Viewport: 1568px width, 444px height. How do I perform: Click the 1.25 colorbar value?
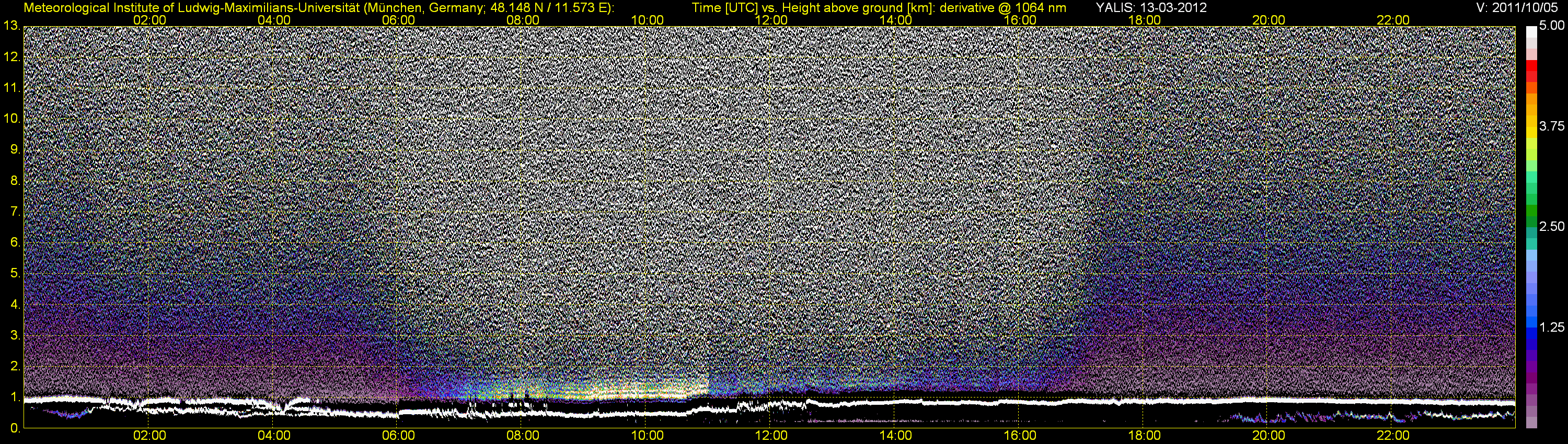tap(1552, 327)
